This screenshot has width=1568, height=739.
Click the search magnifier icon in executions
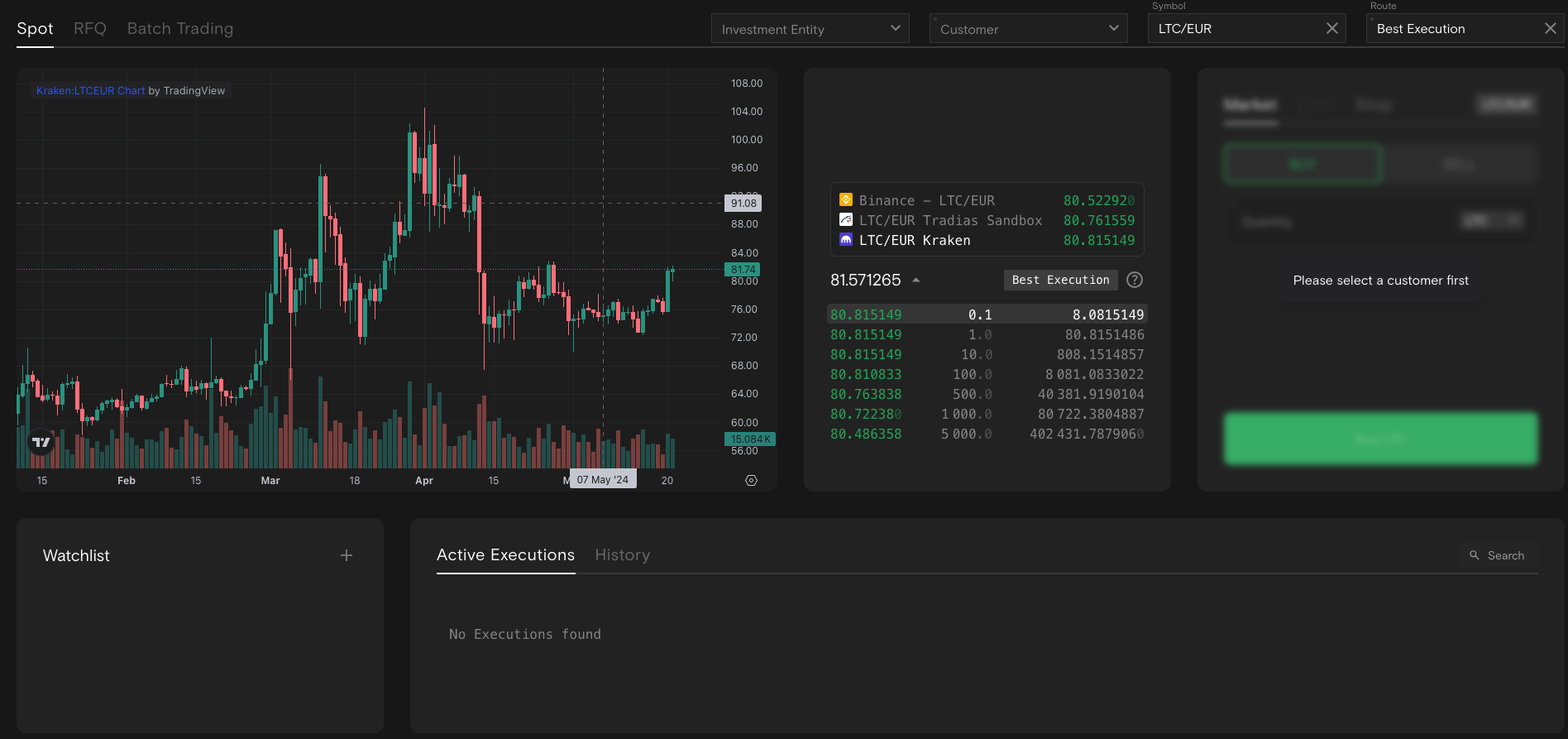tap(1474, 555)
